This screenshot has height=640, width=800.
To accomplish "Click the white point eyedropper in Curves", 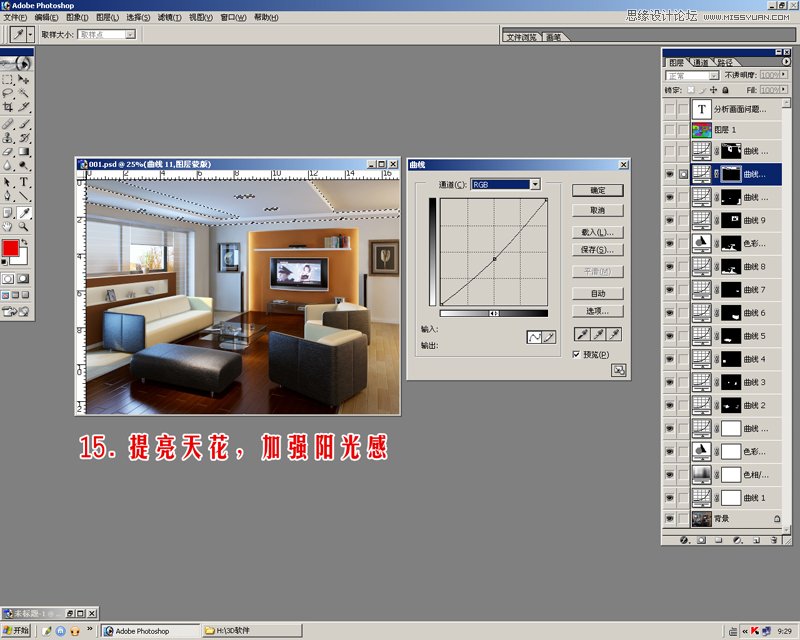I will pos(615,334).
